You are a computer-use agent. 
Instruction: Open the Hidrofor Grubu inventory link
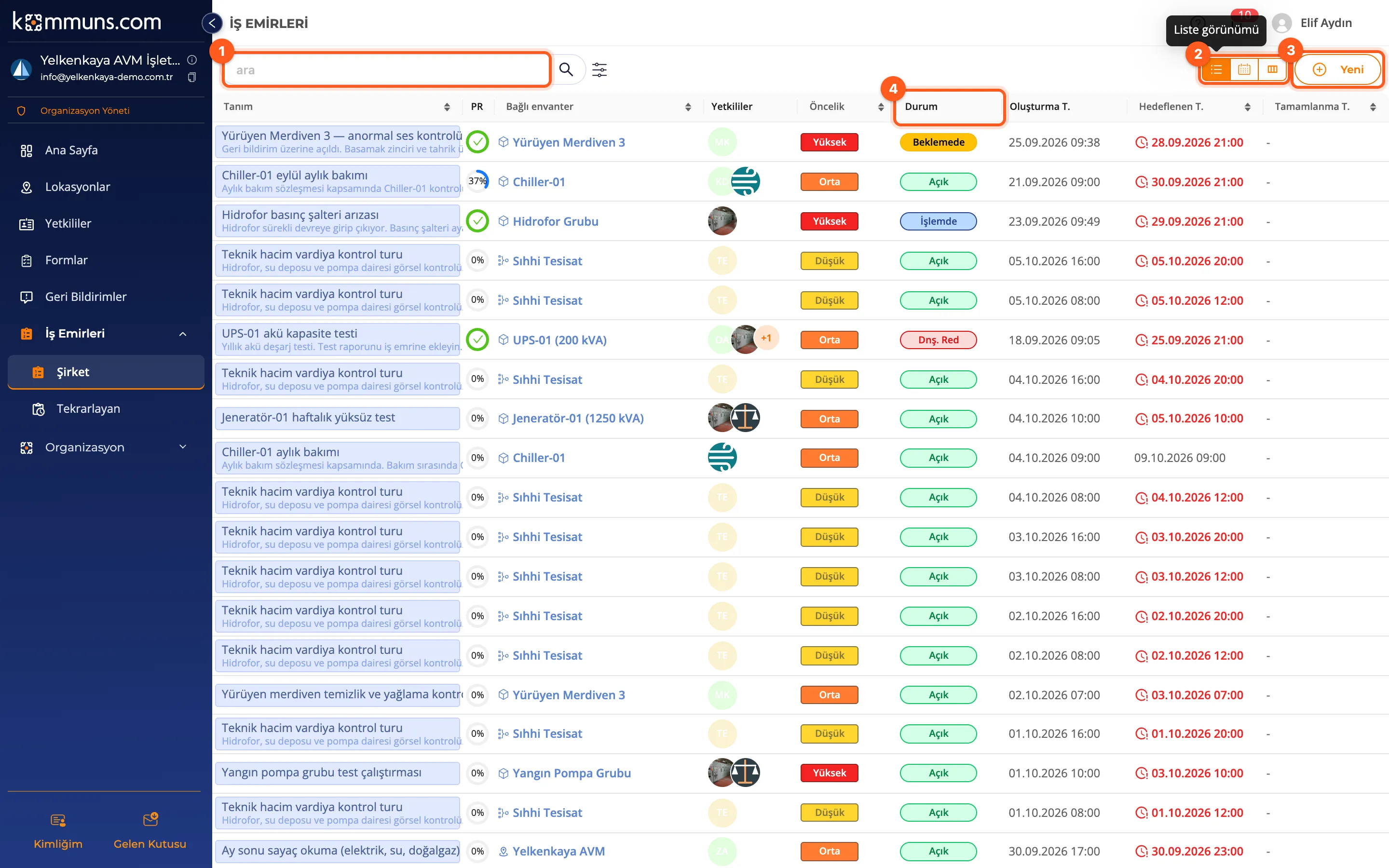[x=555, y=222]
